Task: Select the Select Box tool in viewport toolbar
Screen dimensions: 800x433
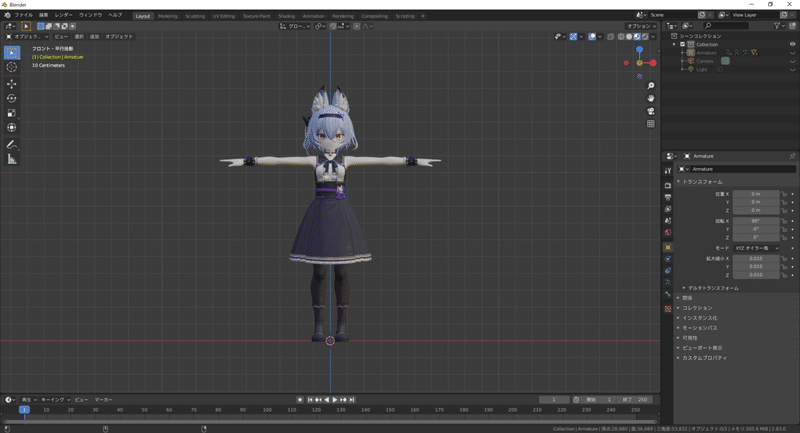Action: 12,53
